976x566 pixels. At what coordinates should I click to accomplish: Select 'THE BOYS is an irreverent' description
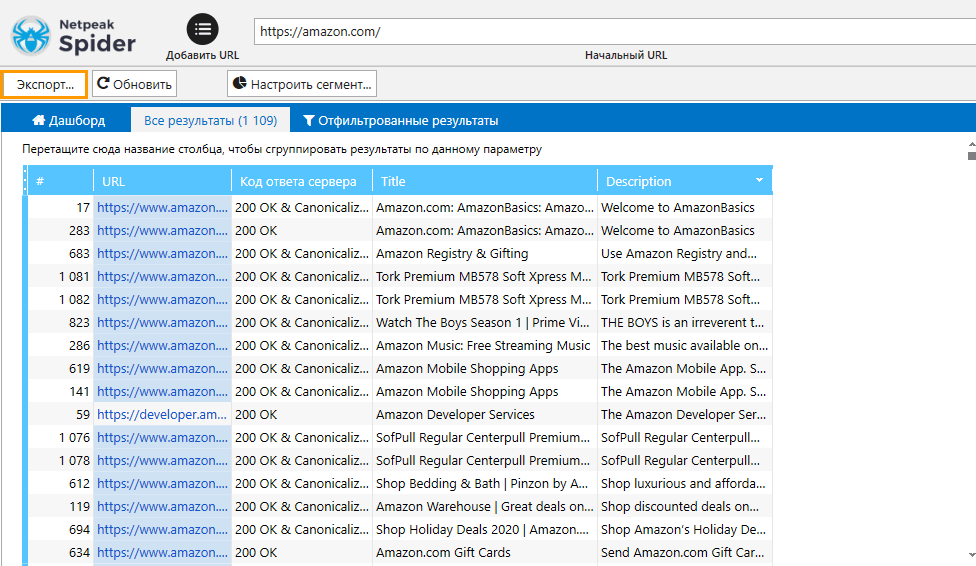(x=685, y=323)
